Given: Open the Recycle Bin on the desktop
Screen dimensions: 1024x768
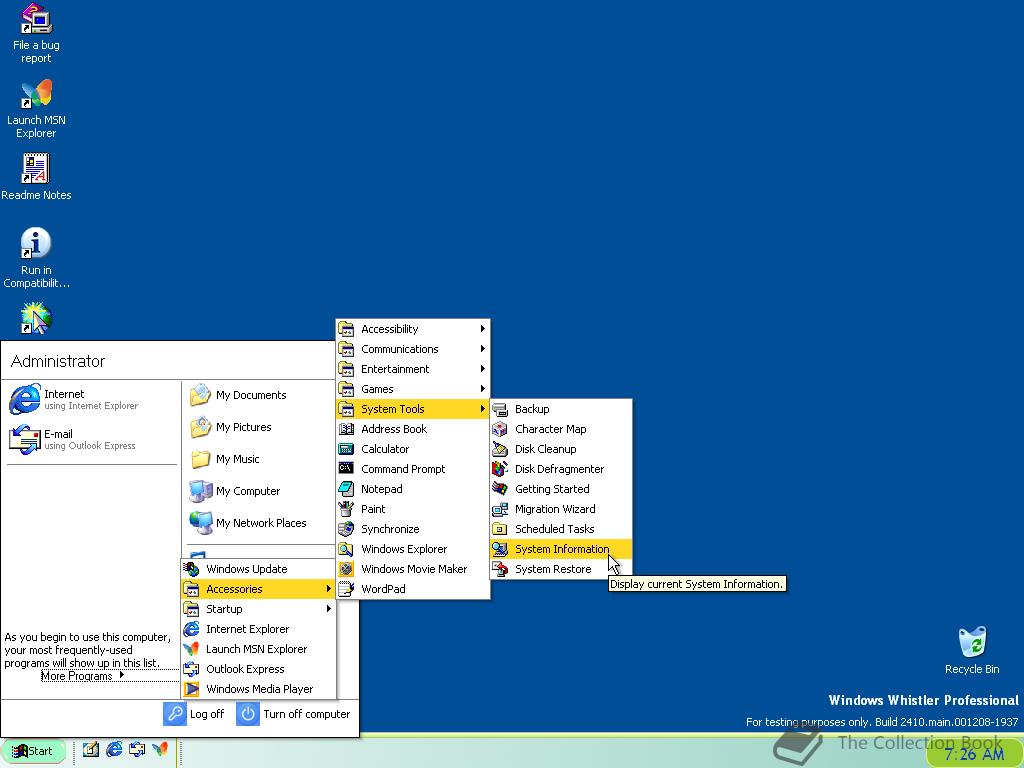Looking at the screenshot, I should [972, 650].
